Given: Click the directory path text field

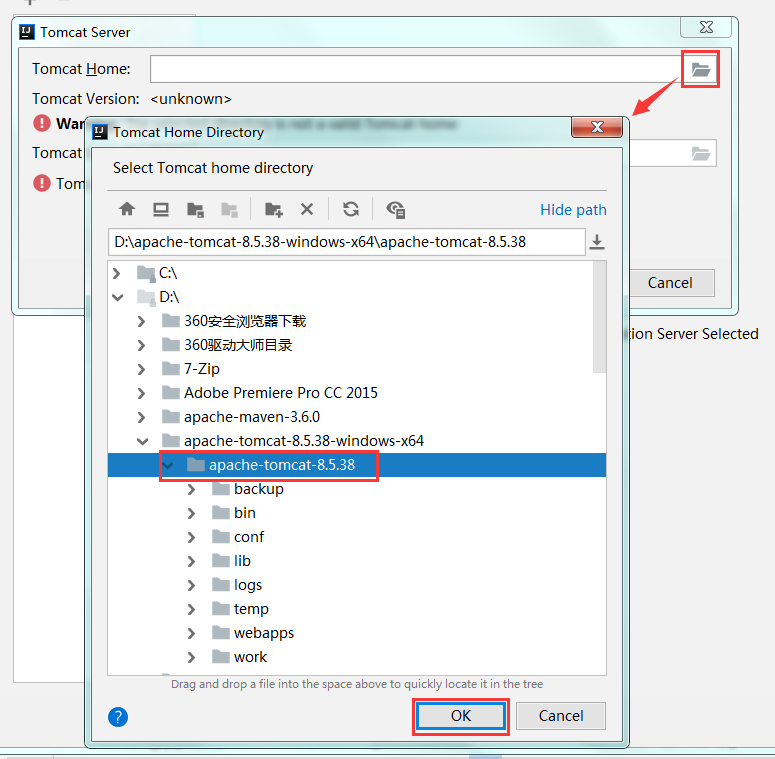Looking at the screenshot, I should click(x=346, y=242).
